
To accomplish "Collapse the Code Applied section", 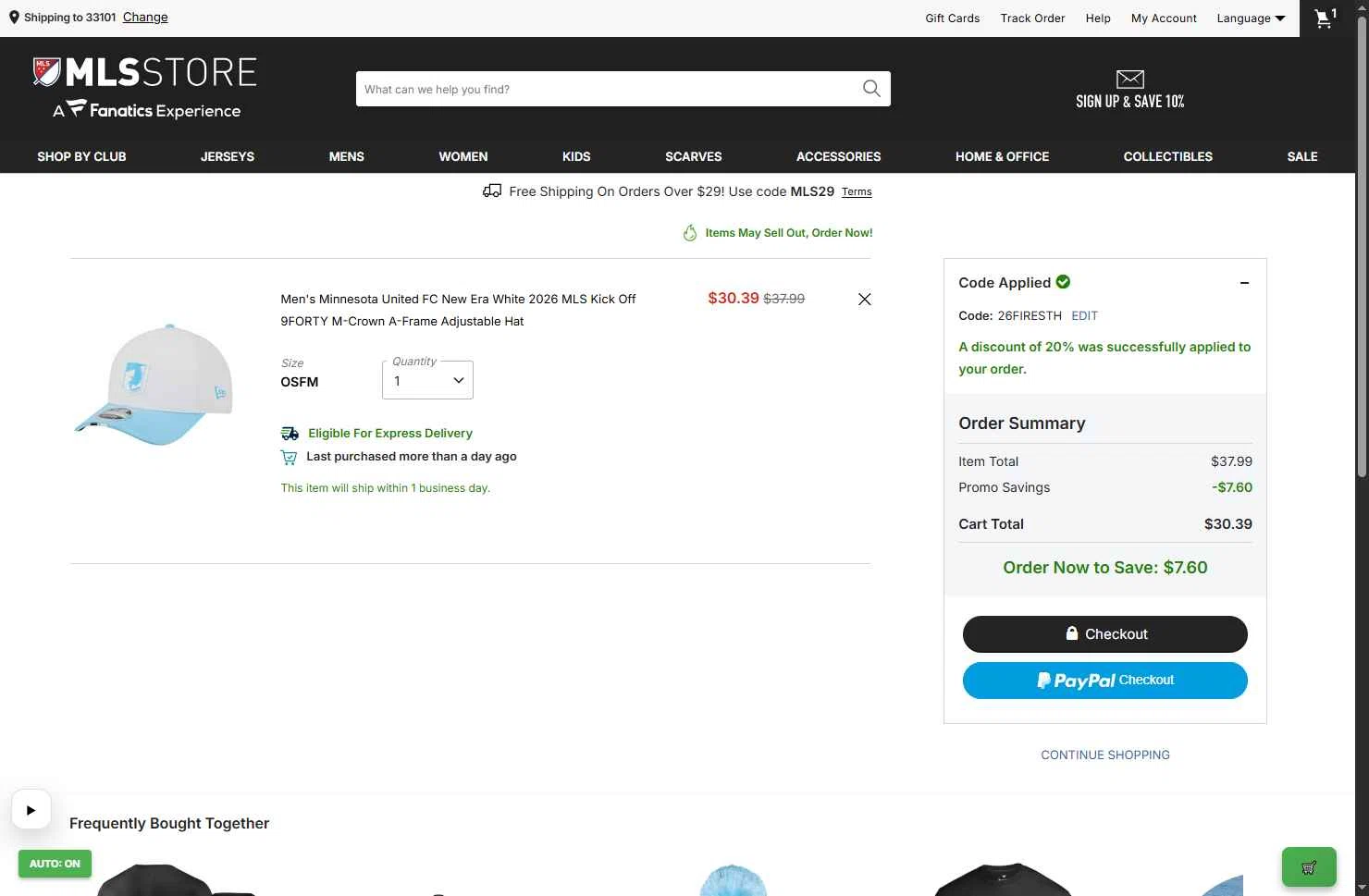I will click(1244, 283).
